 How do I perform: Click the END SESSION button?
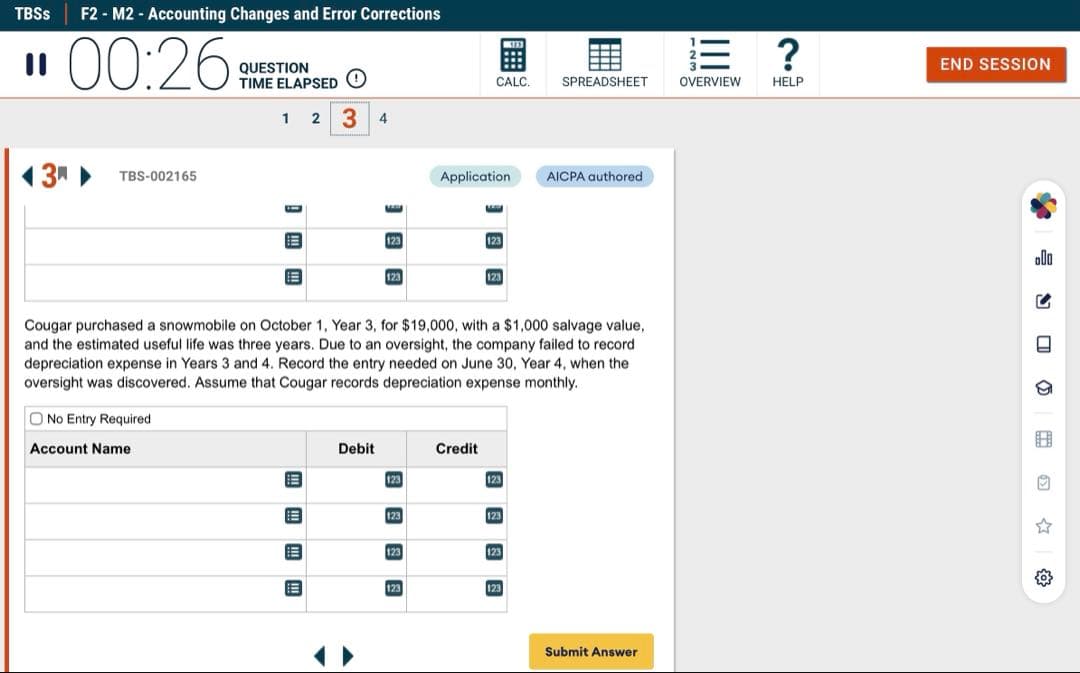tap(994, 64)
